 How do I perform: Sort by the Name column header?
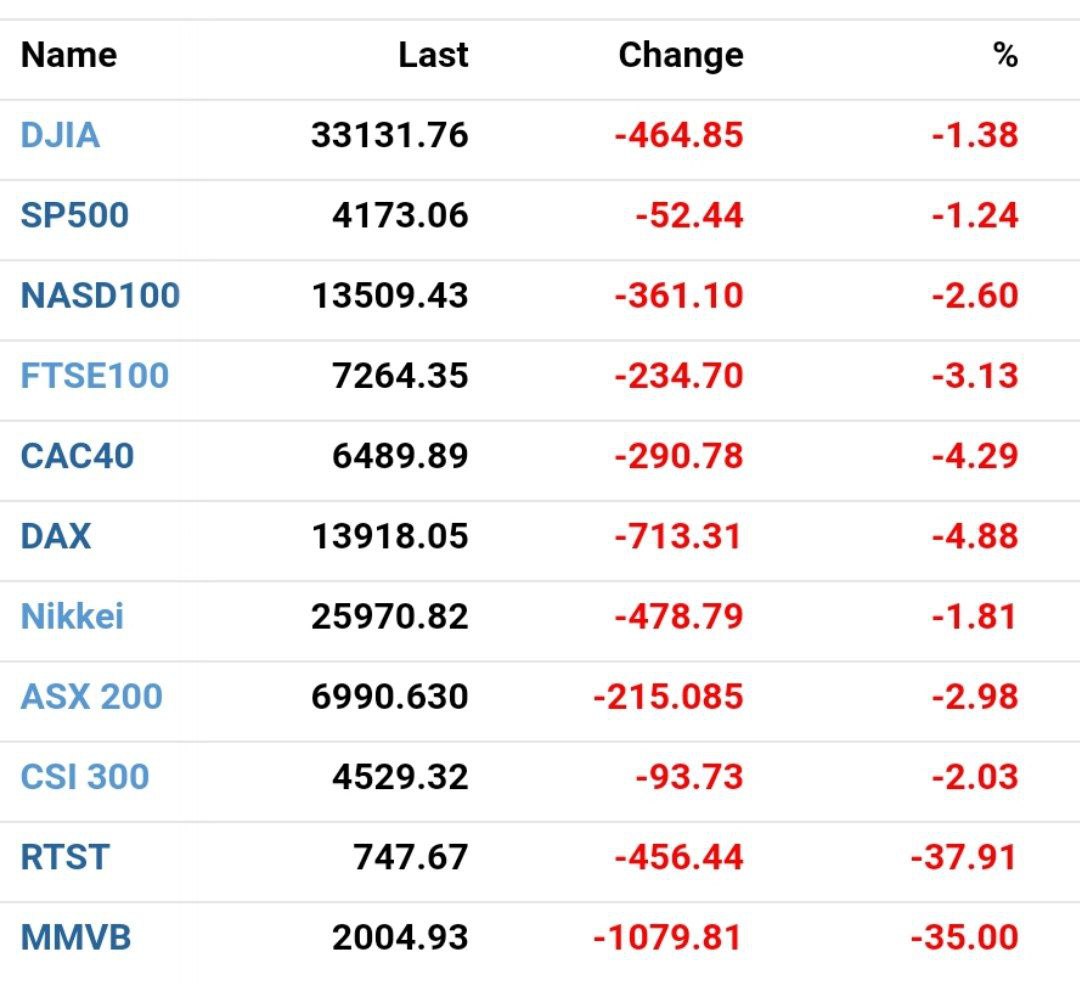[69, 55]
